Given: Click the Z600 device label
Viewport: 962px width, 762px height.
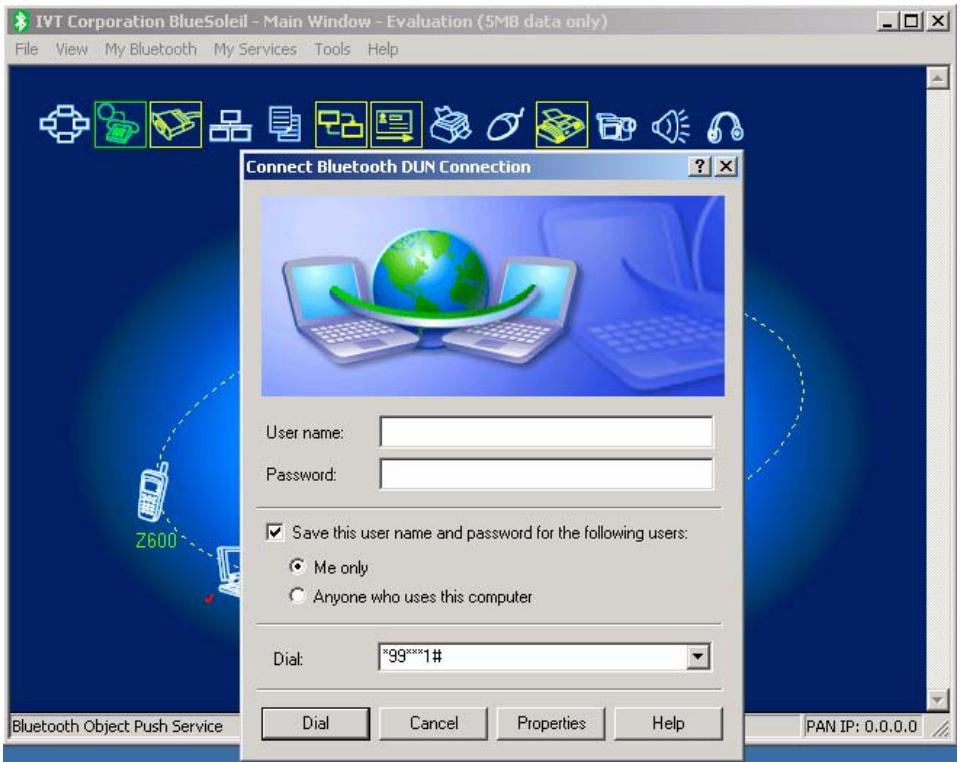Looking at the screenshot, I should [156, 541].
